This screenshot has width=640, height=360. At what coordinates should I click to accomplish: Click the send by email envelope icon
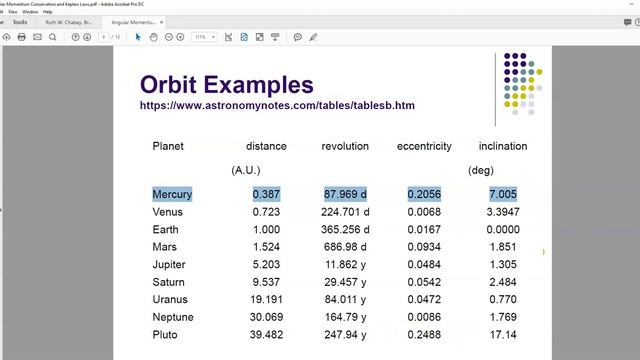pos(37,37)
